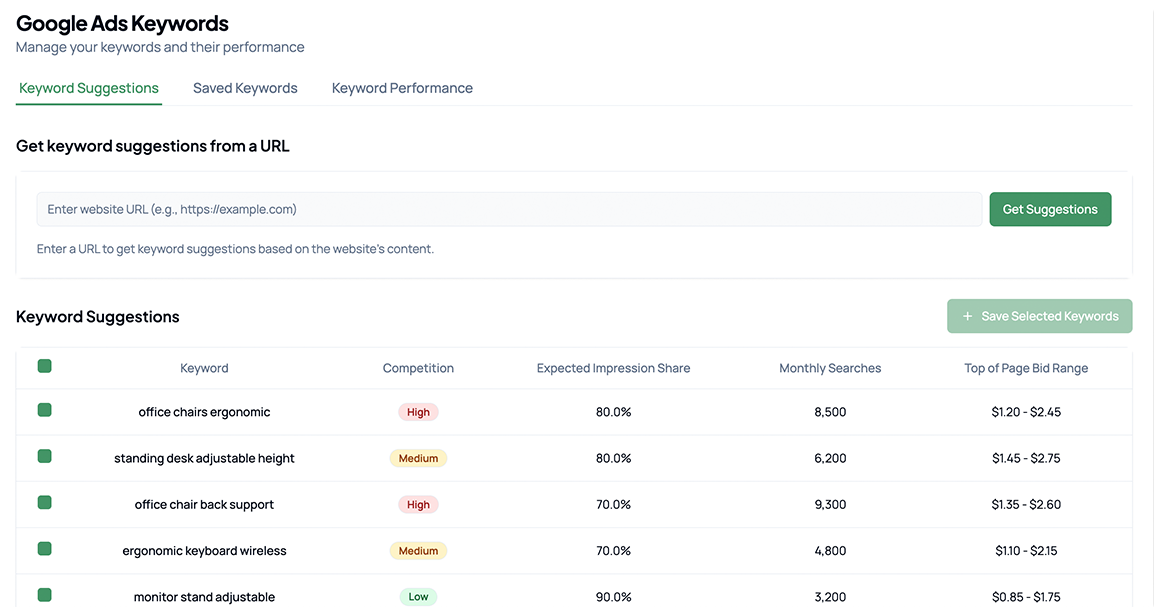Image resolution: width=1157 pixels, height=615 pixels.
Task: Click the 90.0% impression share value
Action: tap(613, 597)
